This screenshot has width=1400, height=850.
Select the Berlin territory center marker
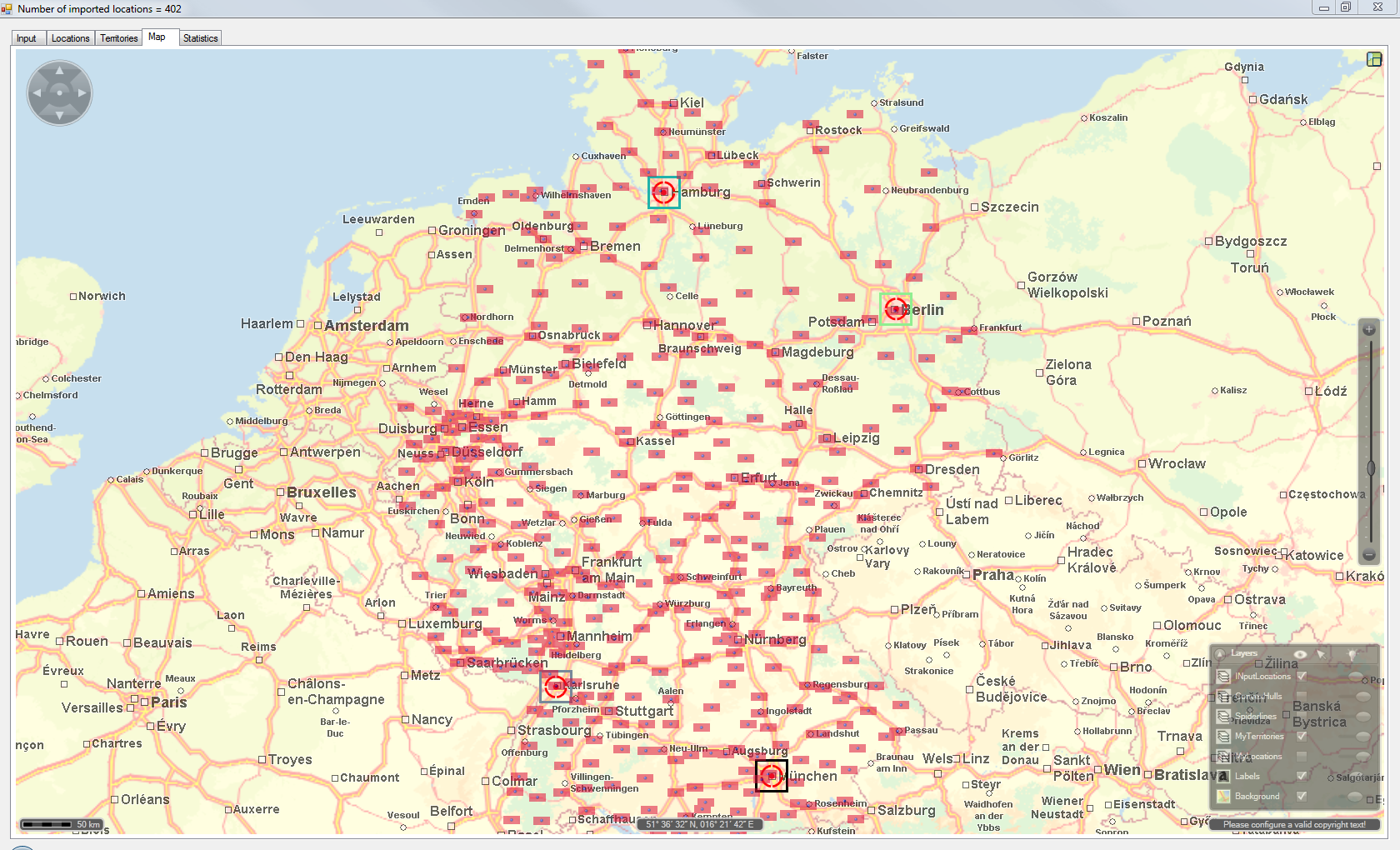pos(896,309)
